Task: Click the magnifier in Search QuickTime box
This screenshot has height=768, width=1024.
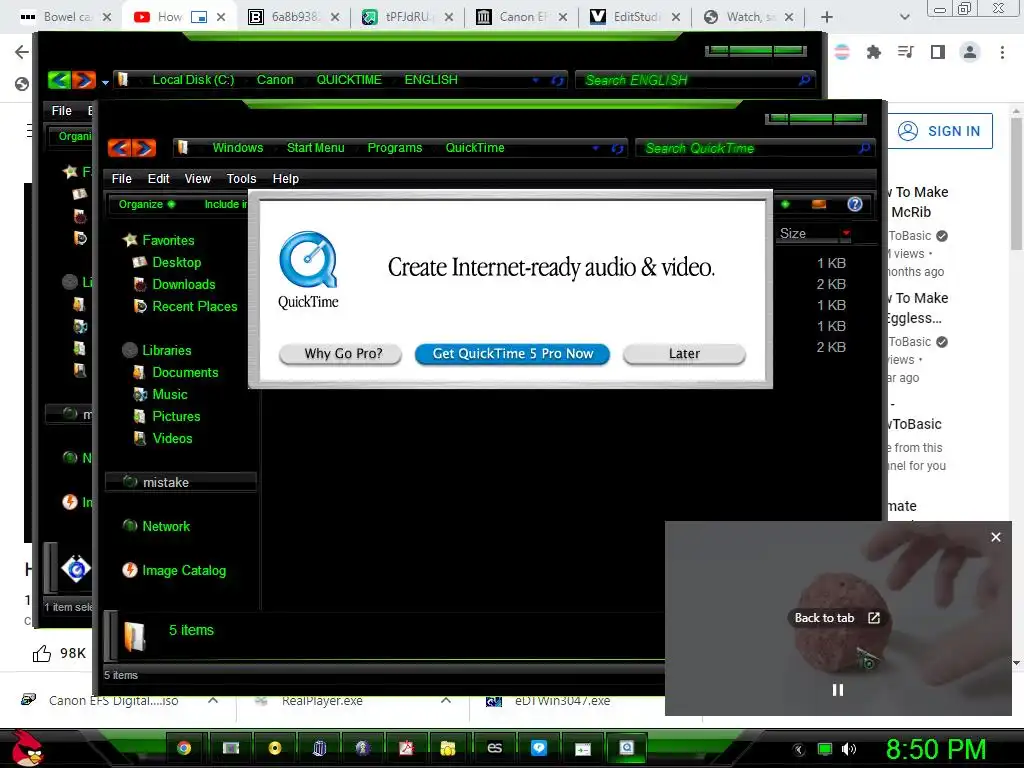Action: (864, 148)
